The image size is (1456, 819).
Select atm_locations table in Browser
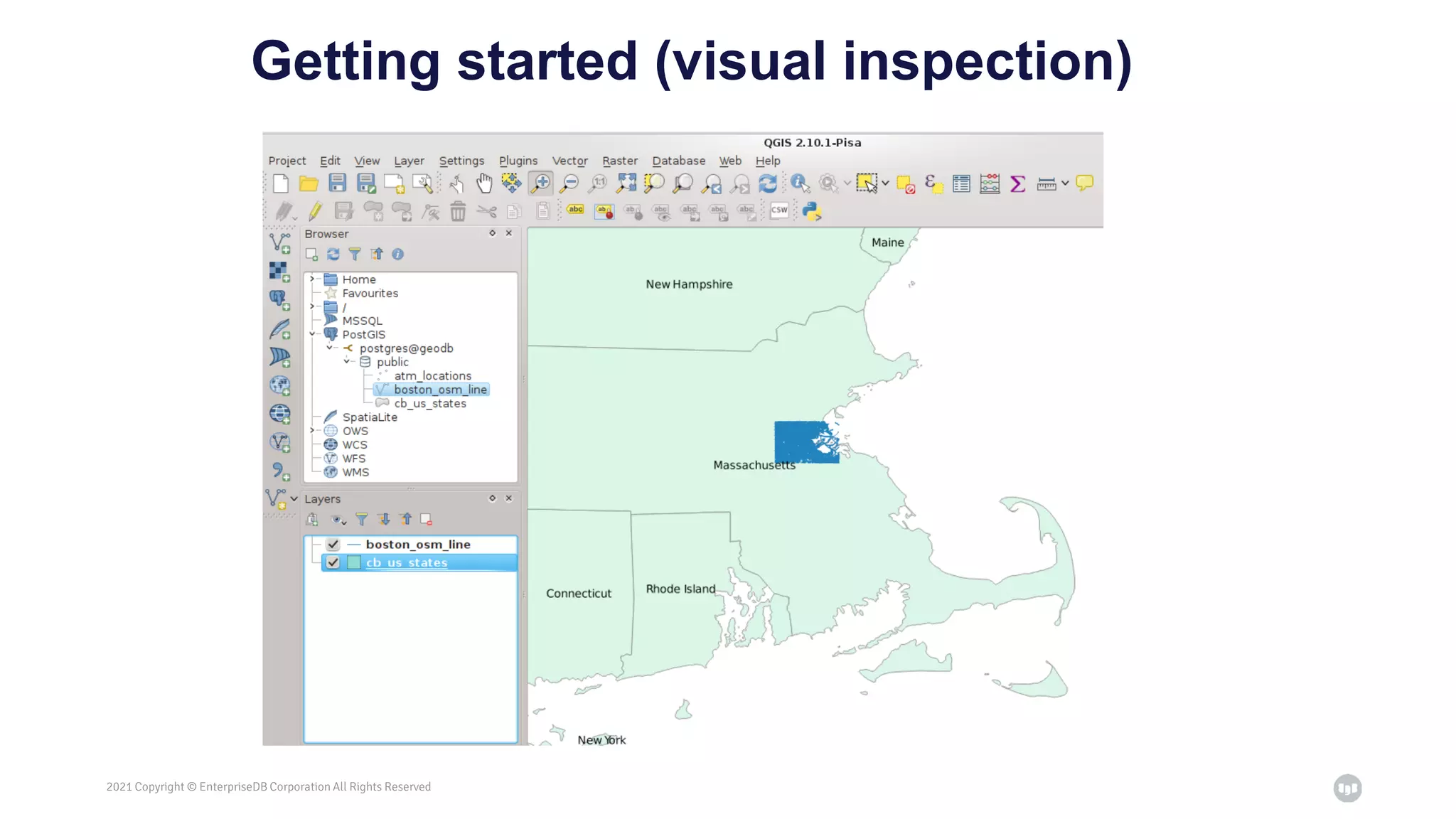[432, 375]
